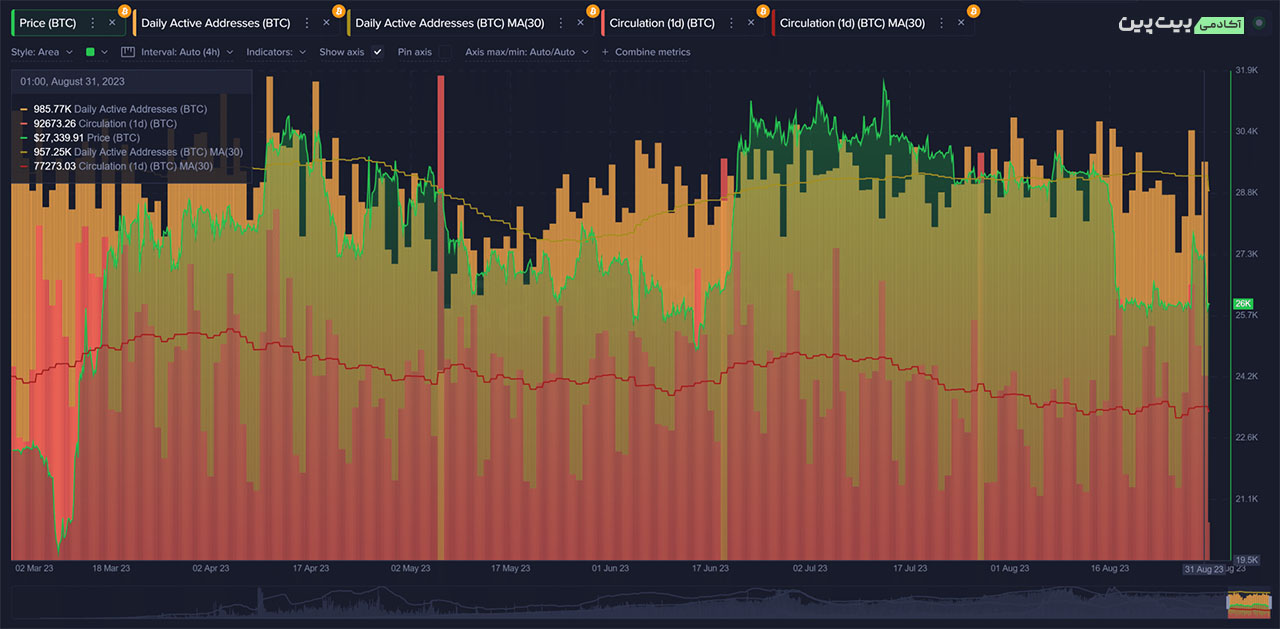Select the Daily Active Addresses (BTC) tab
This screenshot has width=1280, height=629.
(x=236, y=22)
